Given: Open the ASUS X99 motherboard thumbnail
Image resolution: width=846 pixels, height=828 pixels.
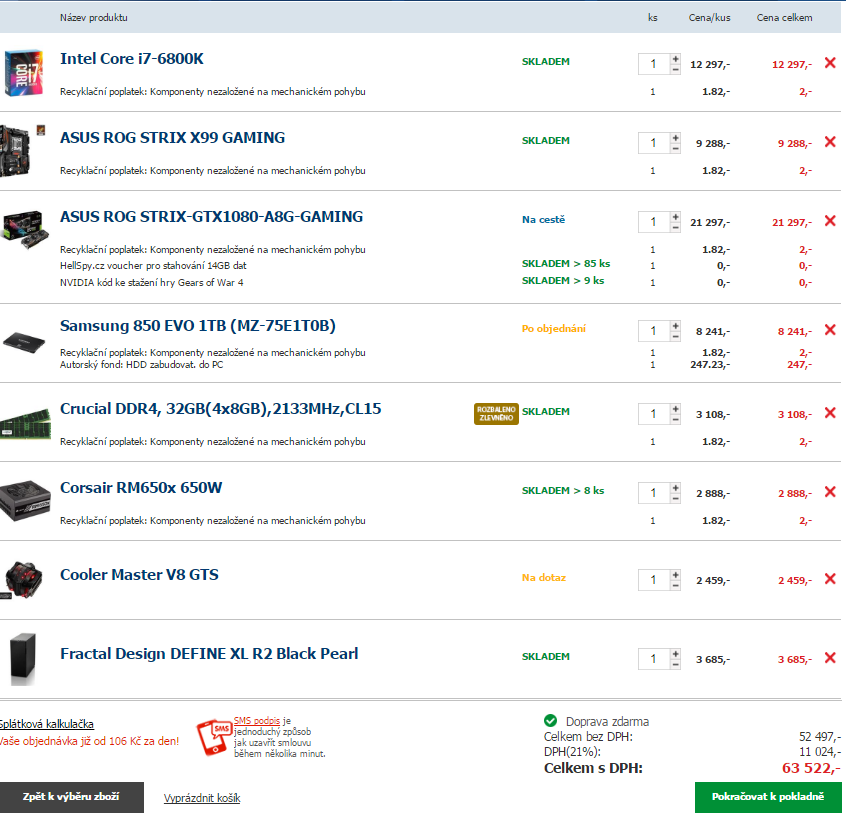Looking at the screenshot, I should 22,150.
